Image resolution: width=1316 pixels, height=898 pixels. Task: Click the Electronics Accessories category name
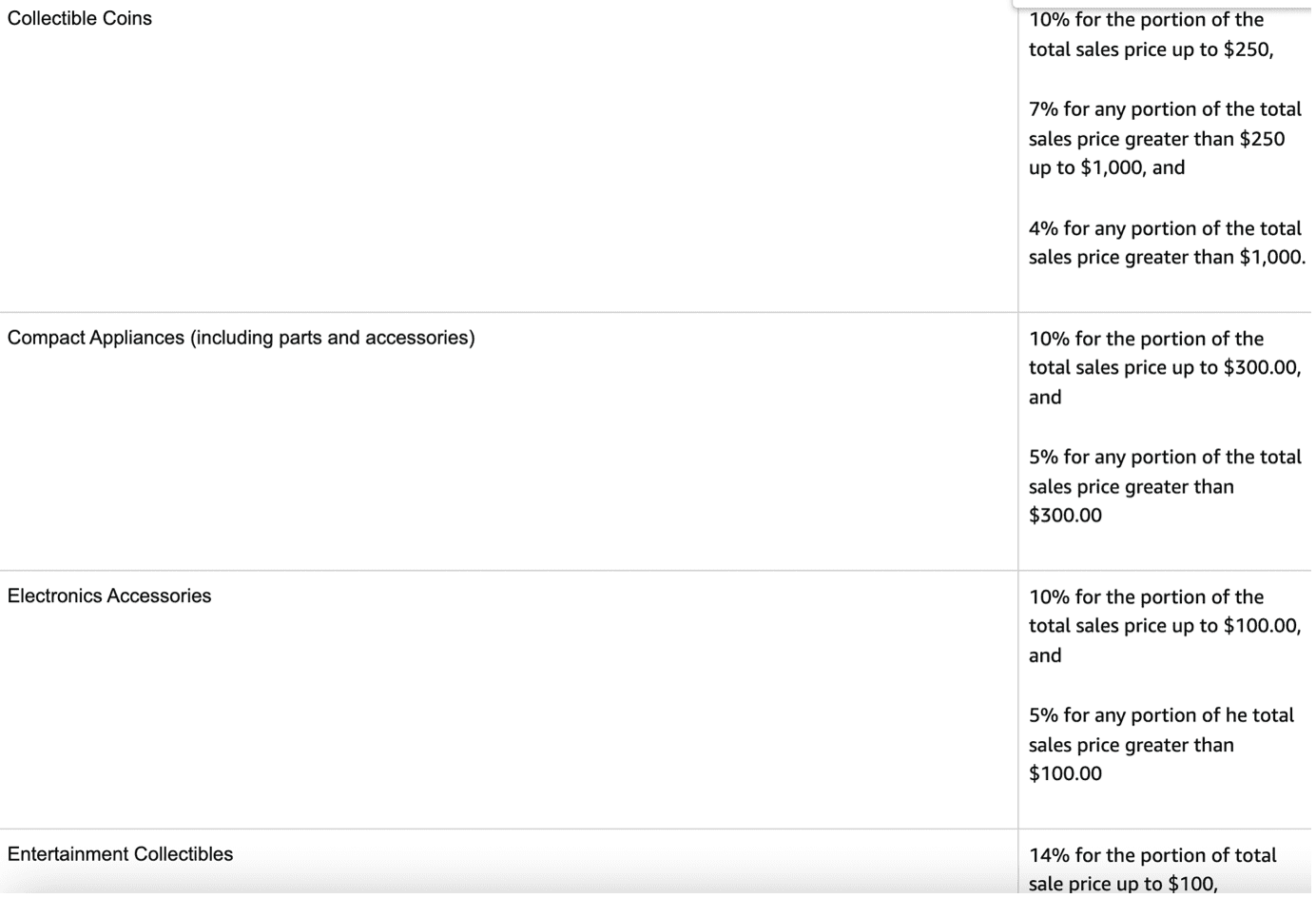(109, 595)
